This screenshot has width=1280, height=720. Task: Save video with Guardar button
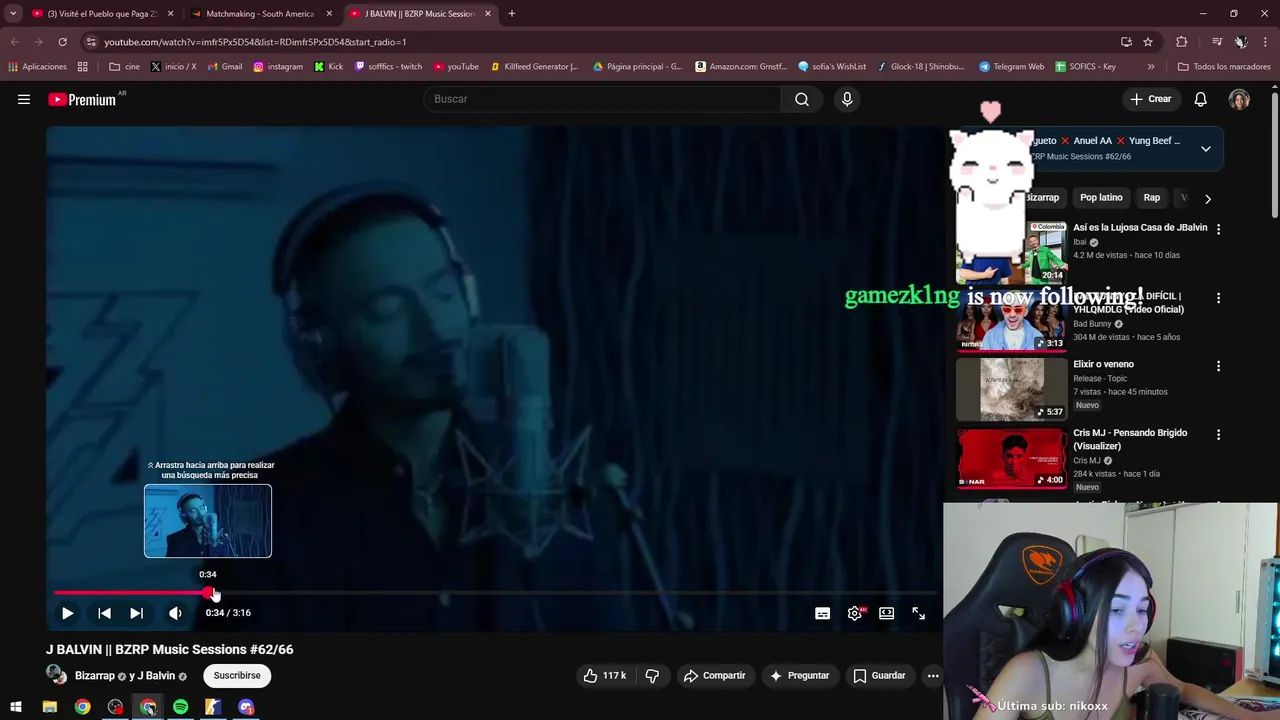pyautogui.click(x=879, y=676)
